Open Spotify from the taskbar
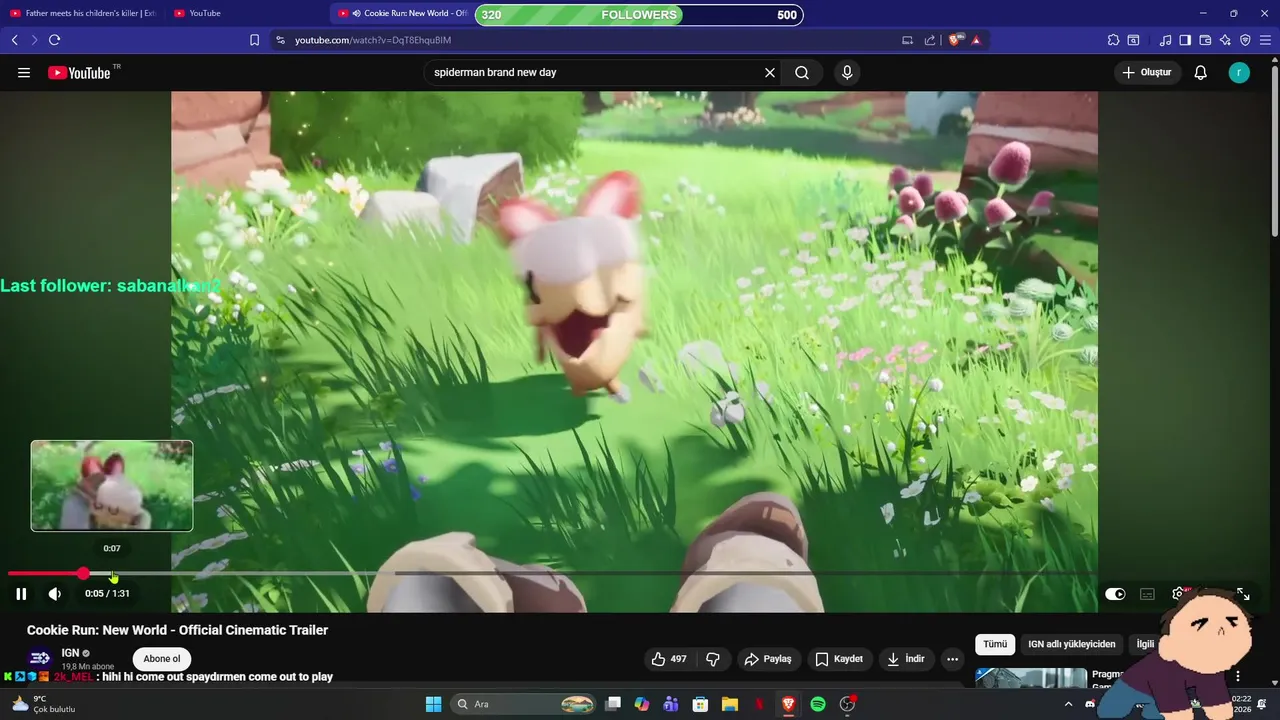The width and height of the screenshot is (1280, 720). [818, 704]
